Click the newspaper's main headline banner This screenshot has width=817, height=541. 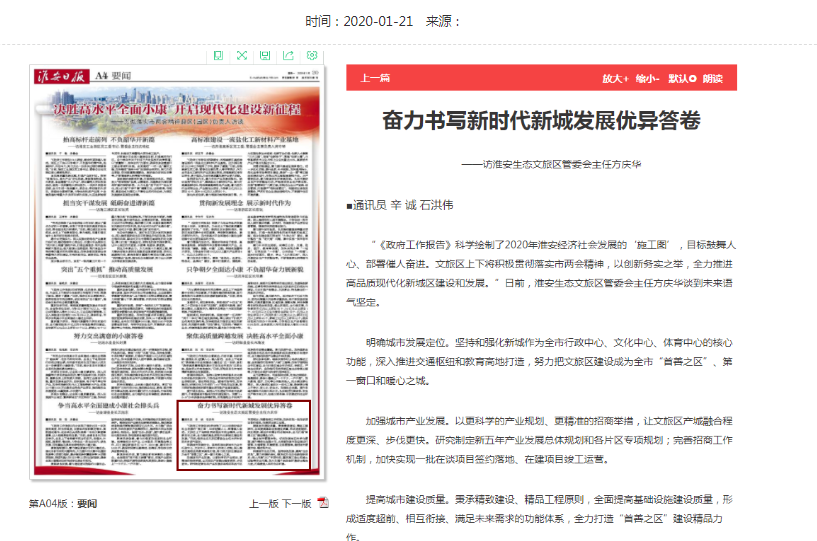[175, 108]
